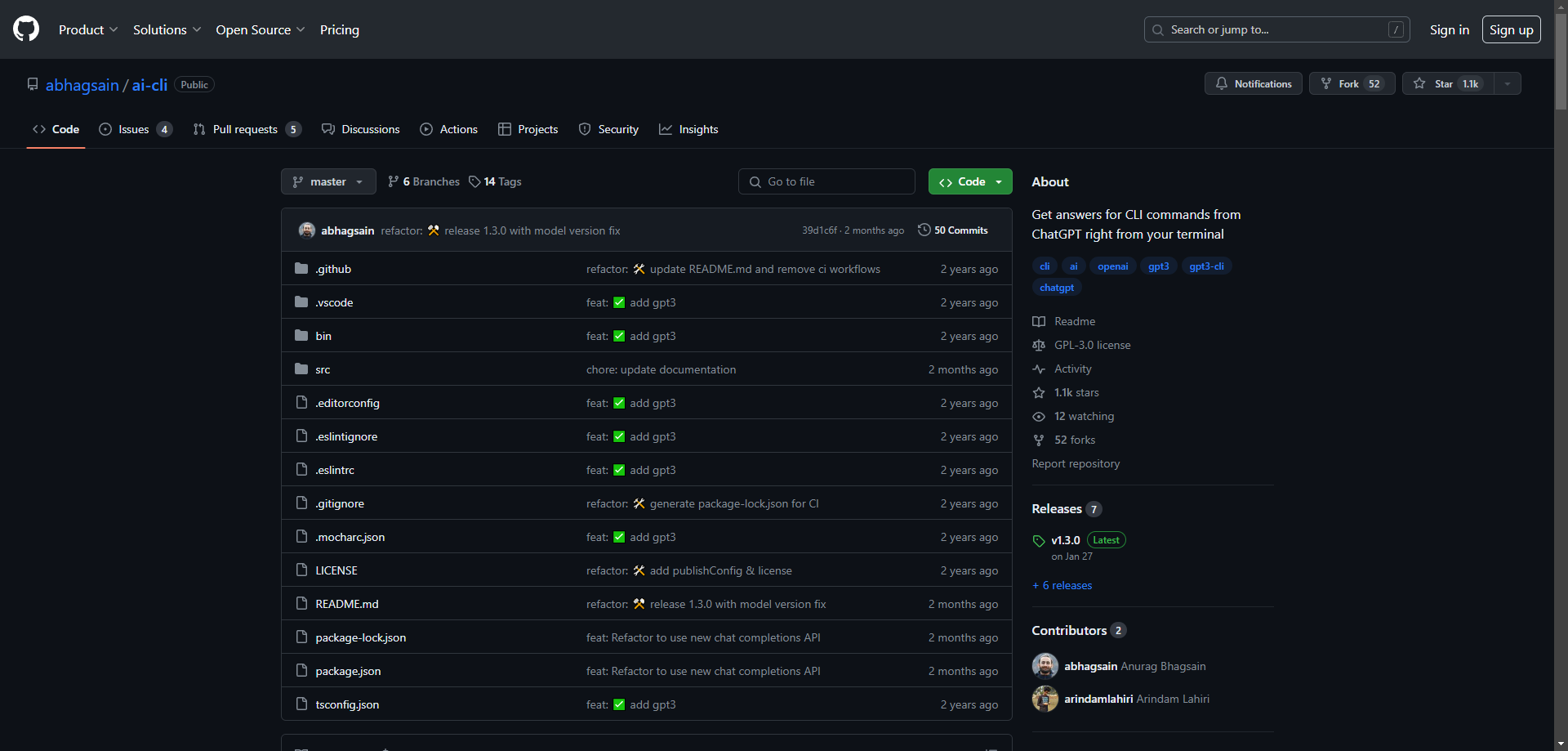Click the star icon next to 1.1k stars
The image size is (1568, 751).
(x=1039, y=392)
